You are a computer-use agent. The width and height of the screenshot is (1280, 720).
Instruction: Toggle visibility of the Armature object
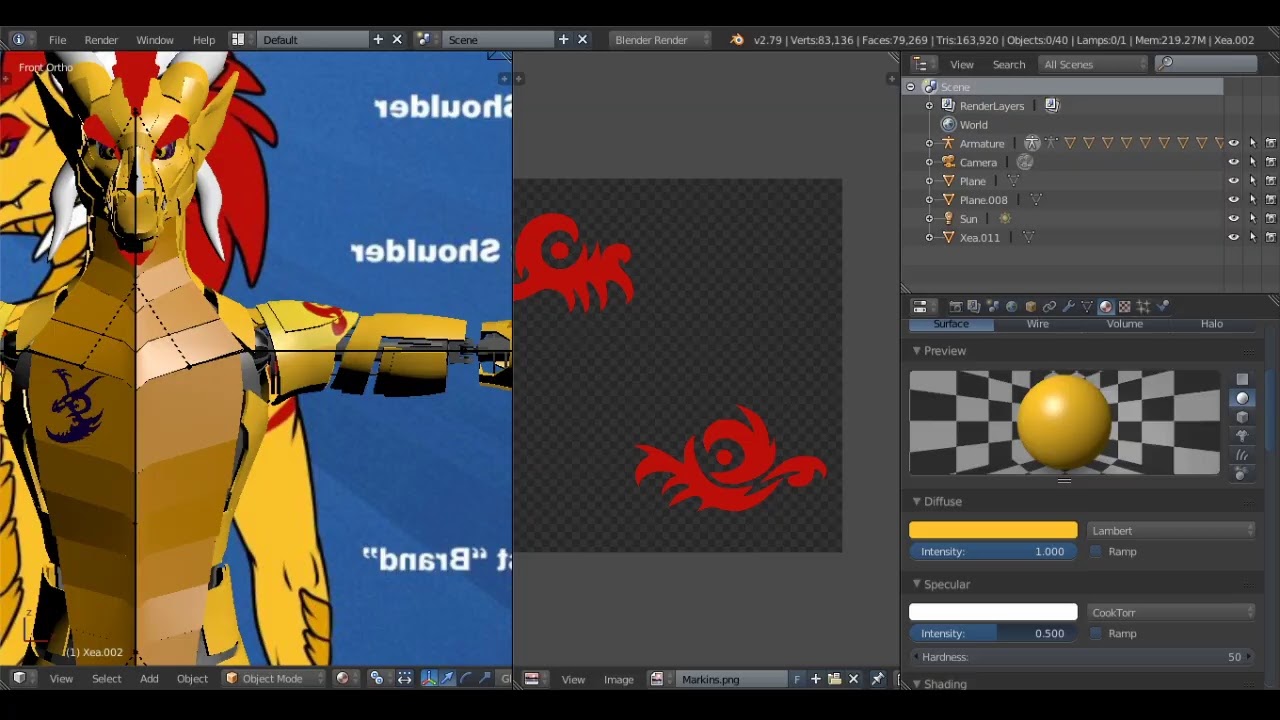(1233, 143)
